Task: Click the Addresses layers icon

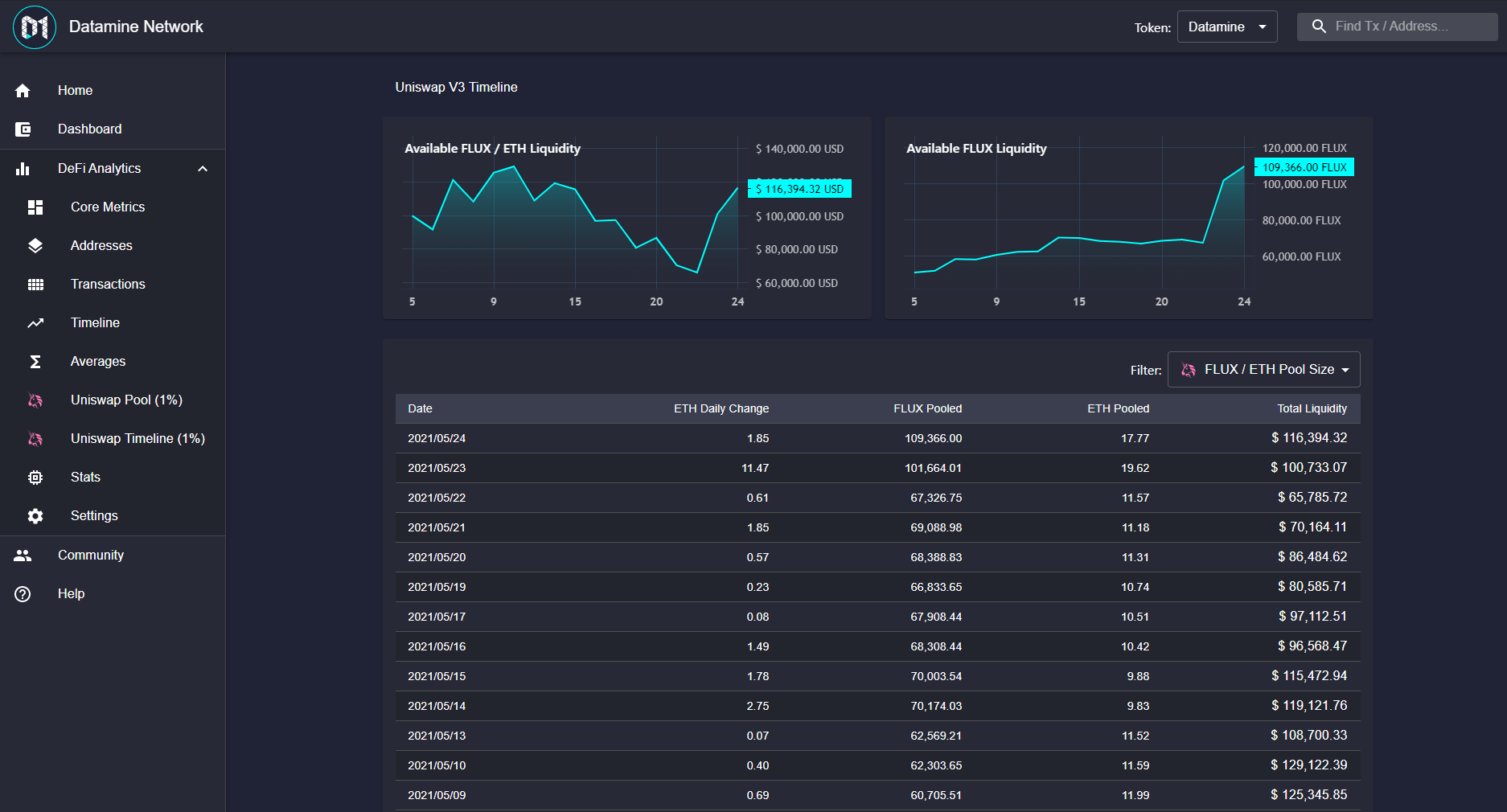Action: [x=35, y=246]
